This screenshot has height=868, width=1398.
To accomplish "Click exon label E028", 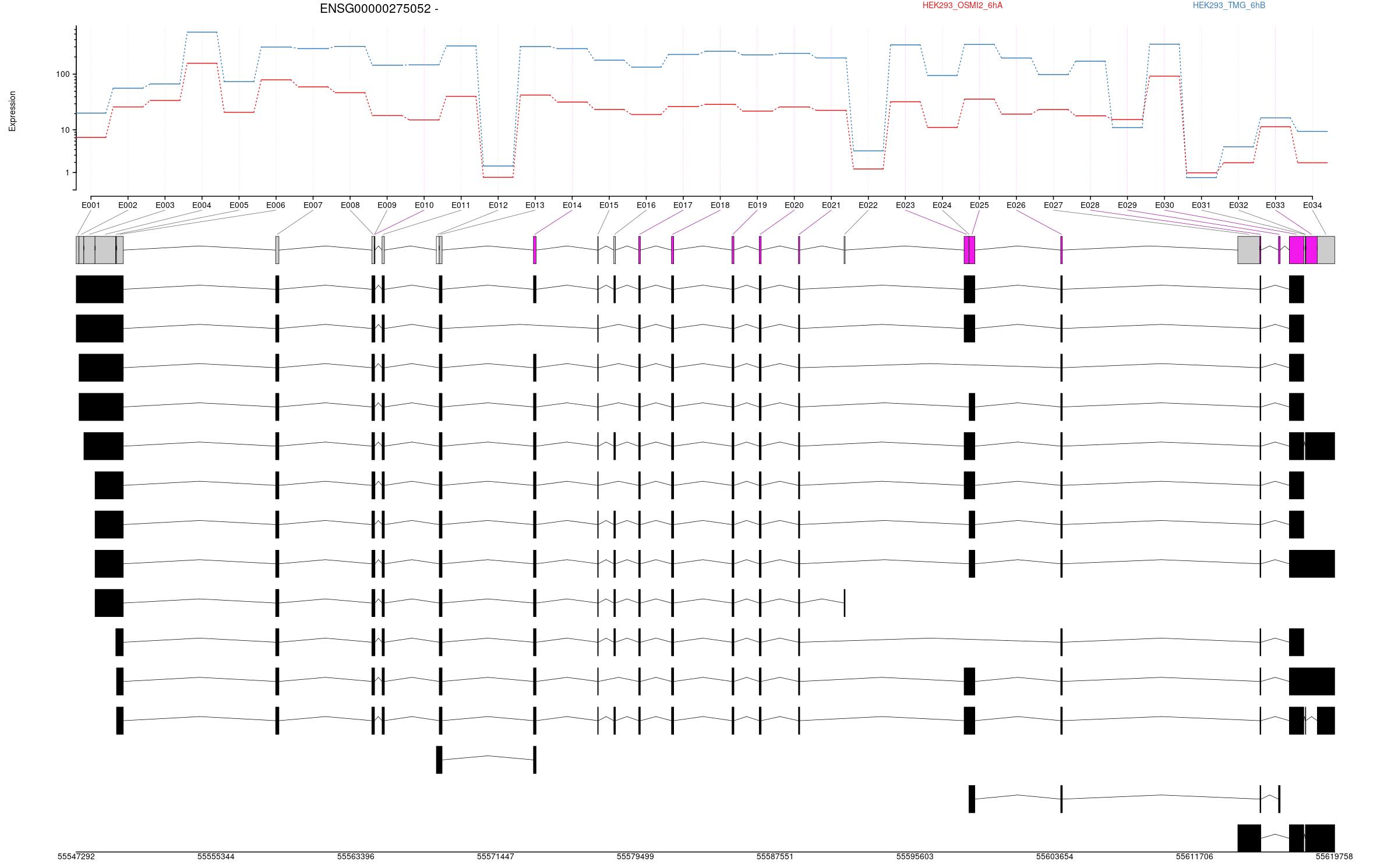I will point(1090,205).
